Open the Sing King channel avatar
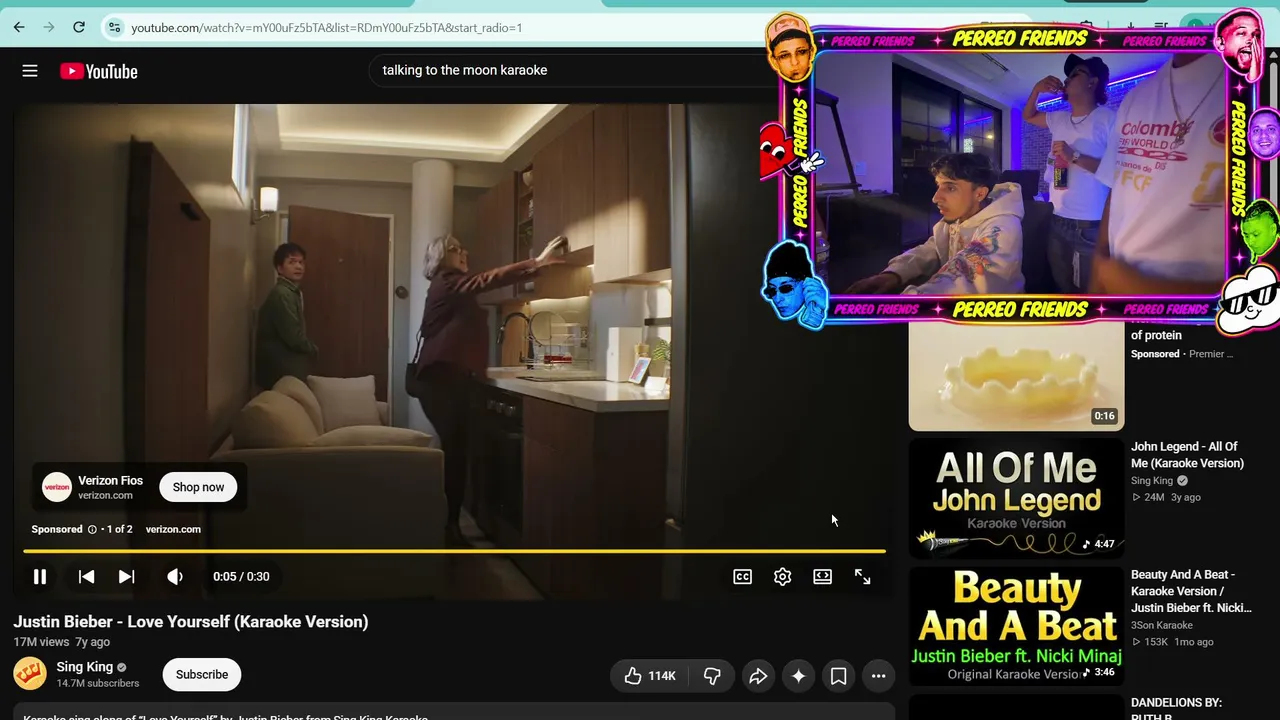This screenshot has width=1280, height=720. point(30,674)
